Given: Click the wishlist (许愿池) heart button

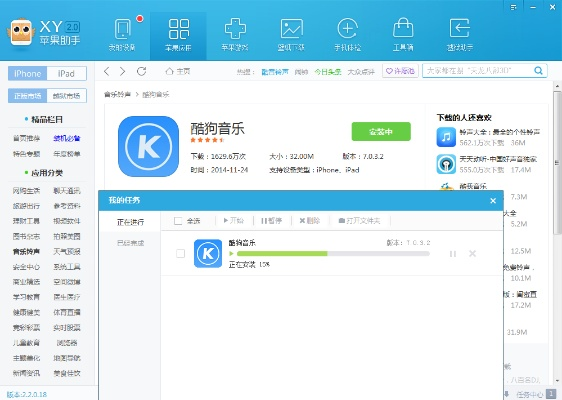Looking at the screenshot, I should coord(400,71).
